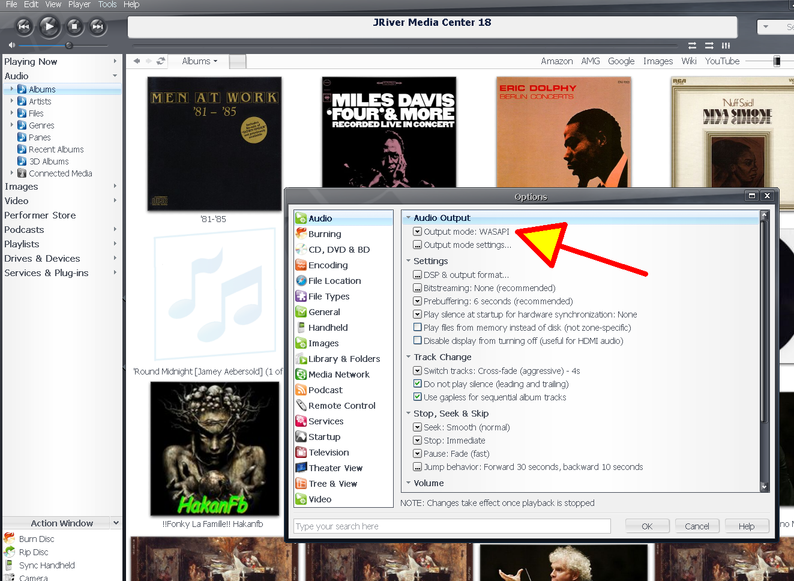The image size is (794, 581).
Task: Open Prebuffering: 6 seconds dropdown
Action: tap(417, 301)
